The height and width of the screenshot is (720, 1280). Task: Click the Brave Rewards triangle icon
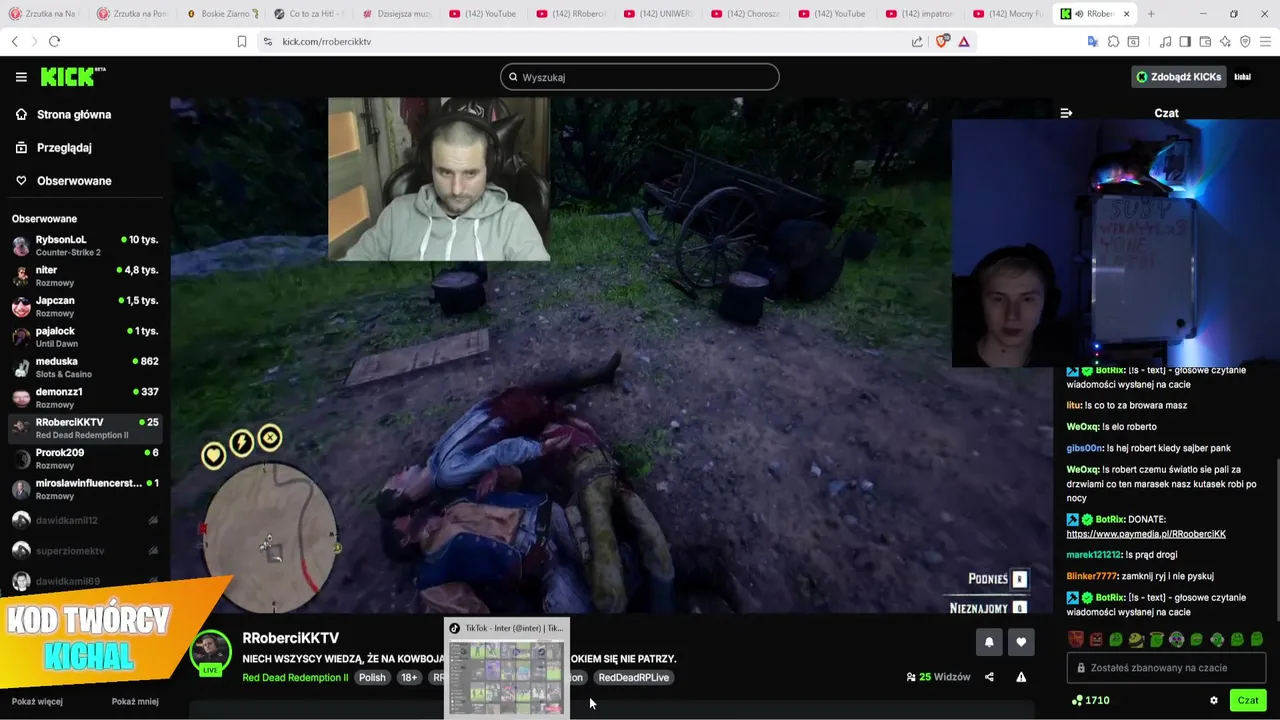[964, 41]
